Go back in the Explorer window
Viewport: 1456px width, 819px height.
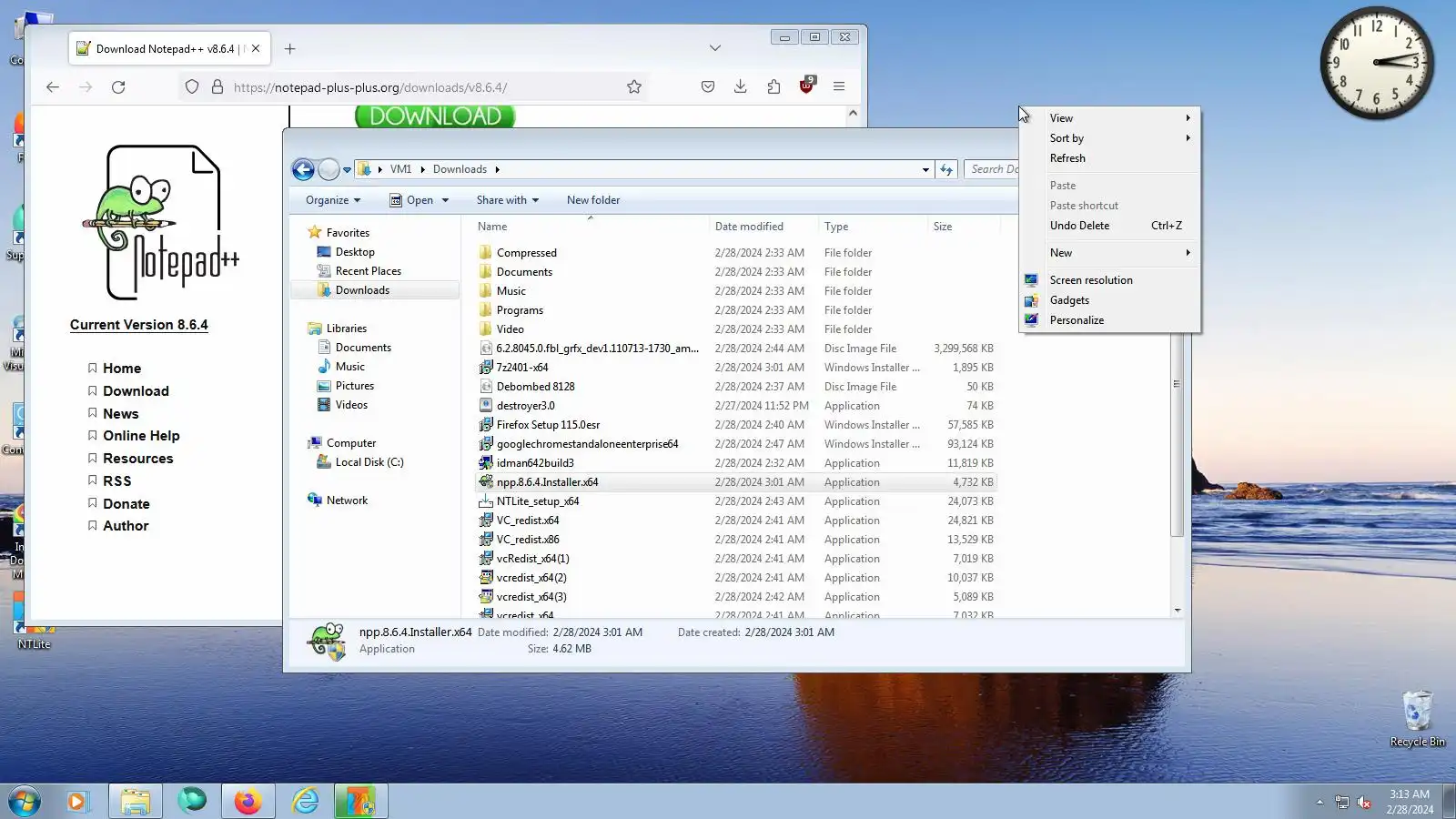(x=303, y=169)
